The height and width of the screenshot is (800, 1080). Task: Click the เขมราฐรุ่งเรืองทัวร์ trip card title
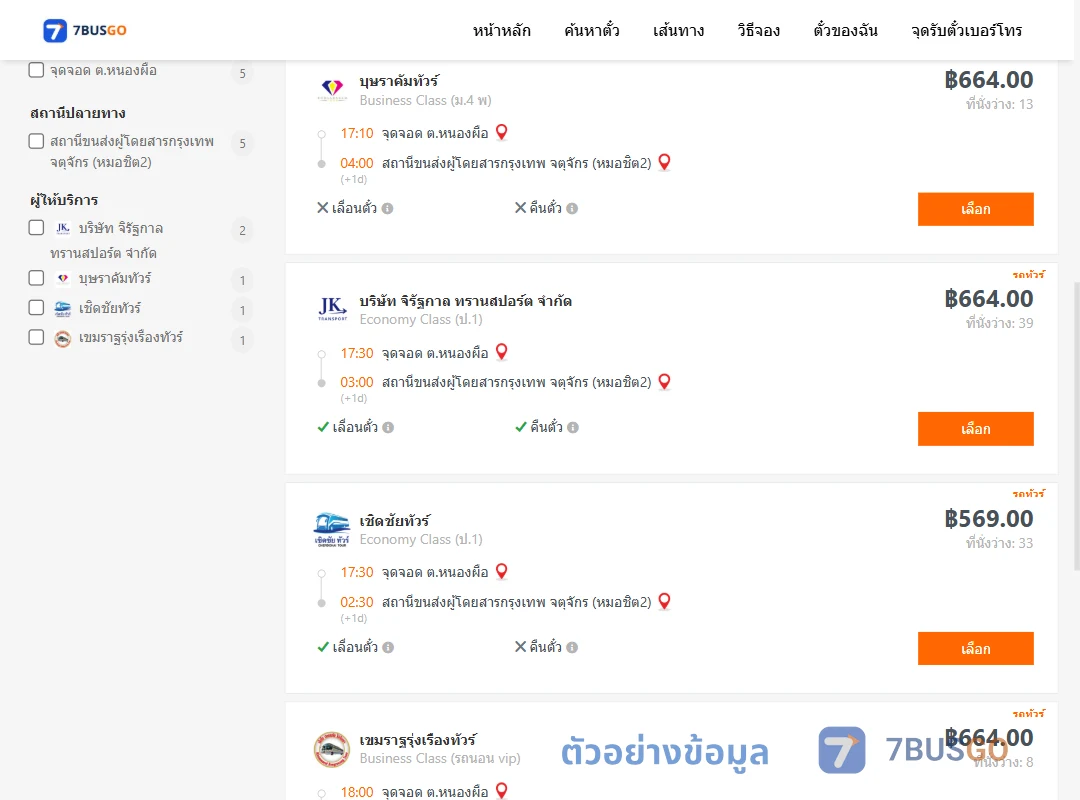(417, 740)
